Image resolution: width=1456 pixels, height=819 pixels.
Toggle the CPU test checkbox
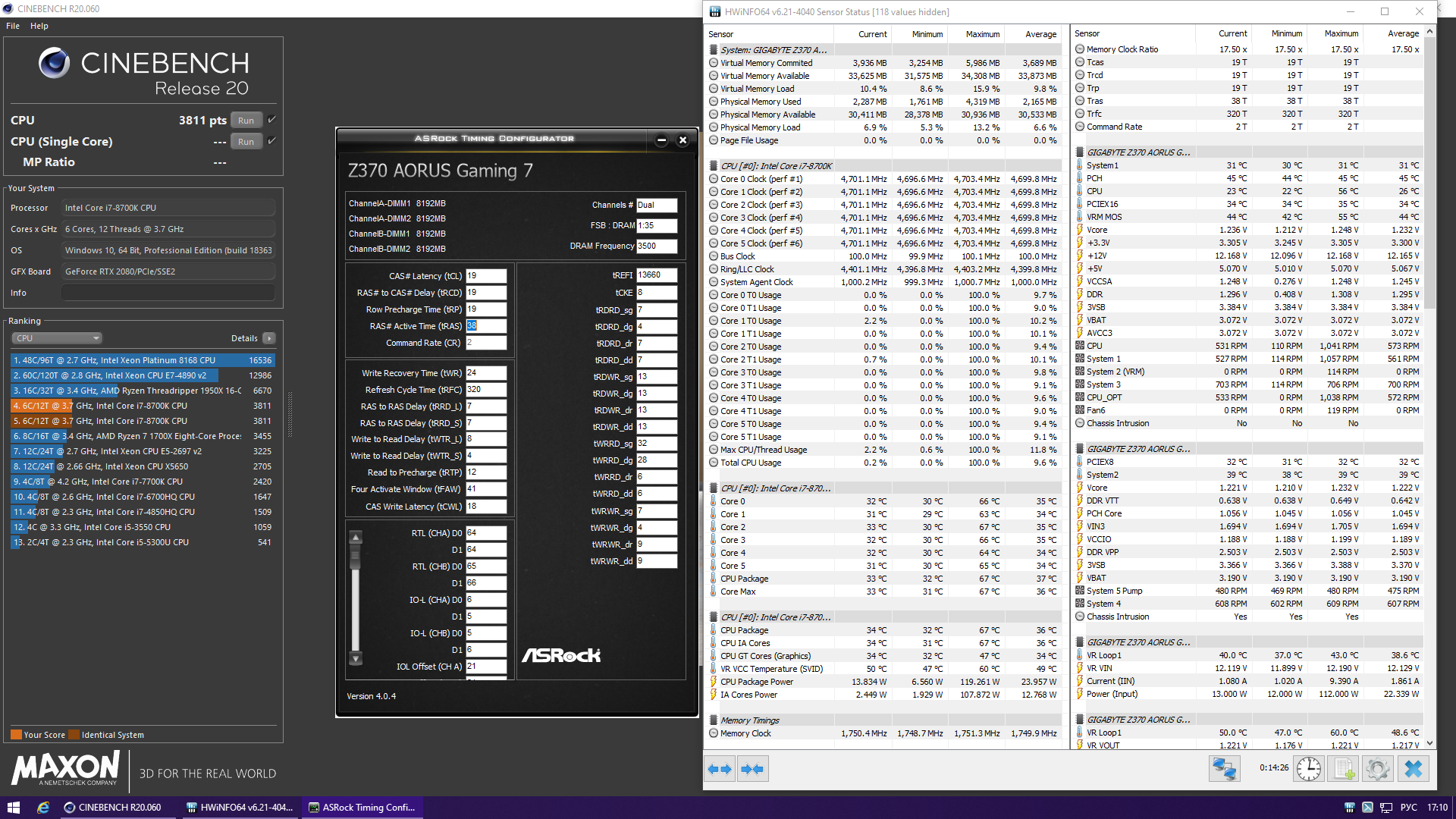[x=272, y=120]
